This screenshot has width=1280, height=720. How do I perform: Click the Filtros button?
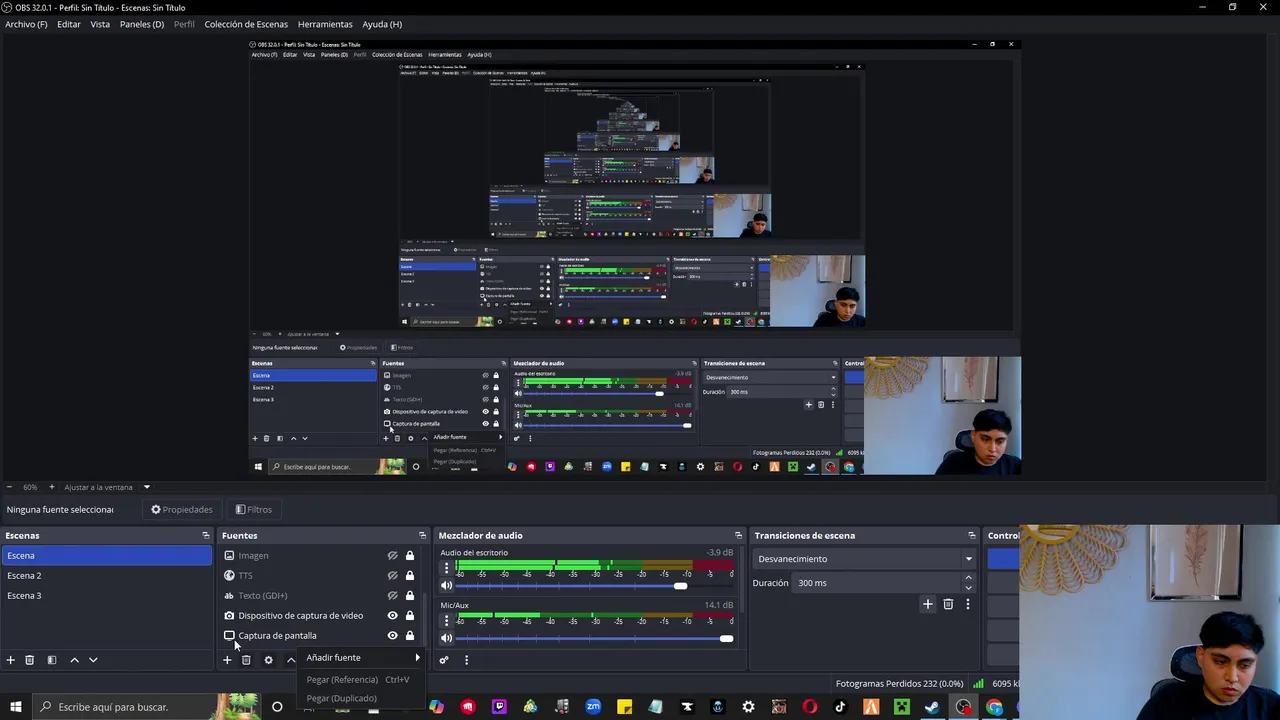click(254, 510)
